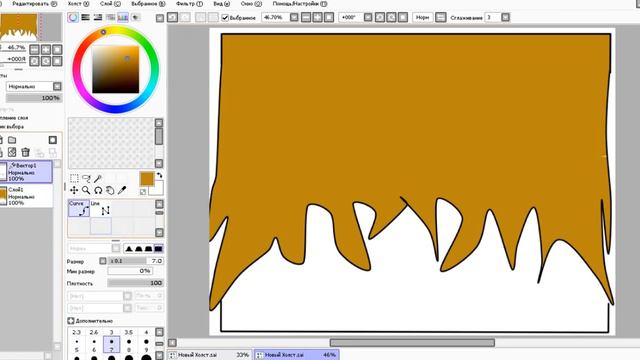Rotate canvas counterclockwise in toolbar
This screenshot has width=640, height=360.
(x=380, y=18)
